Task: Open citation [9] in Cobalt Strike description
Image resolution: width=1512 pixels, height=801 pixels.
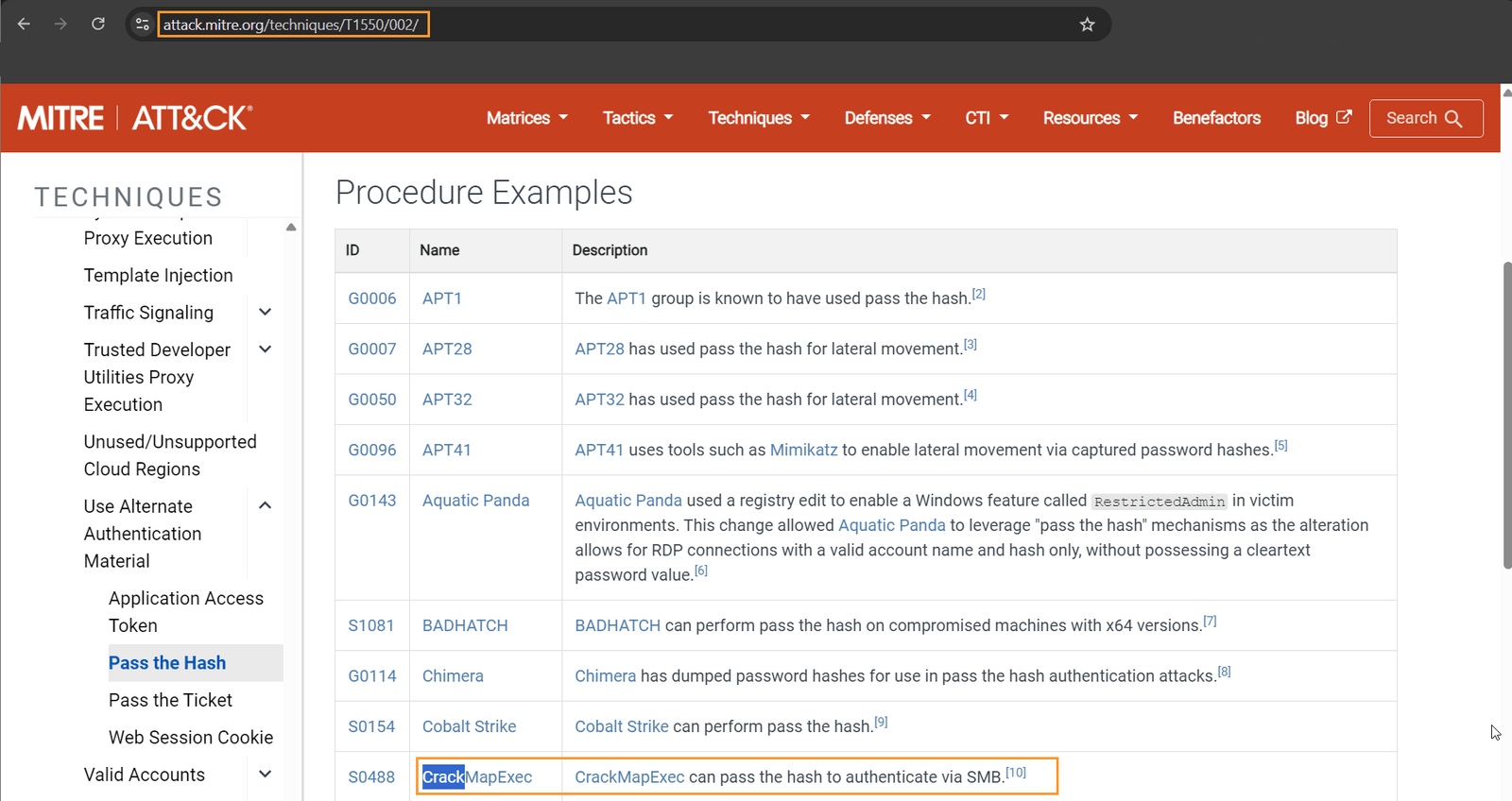Action: tap(881, 722)
